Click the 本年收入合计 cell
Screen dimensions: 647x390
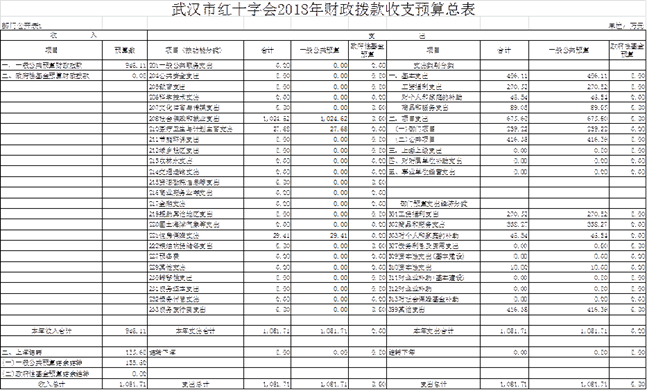click(52, 331)
